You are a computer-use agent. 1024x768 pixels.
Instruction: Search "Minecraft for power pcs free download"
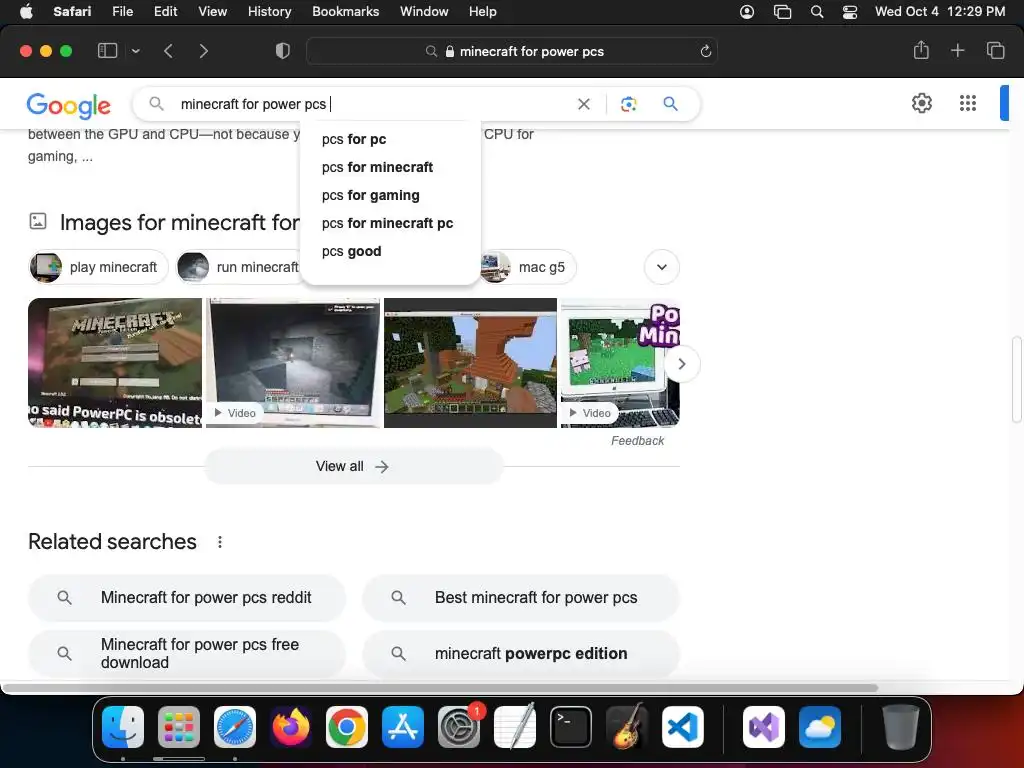(187, 653)
